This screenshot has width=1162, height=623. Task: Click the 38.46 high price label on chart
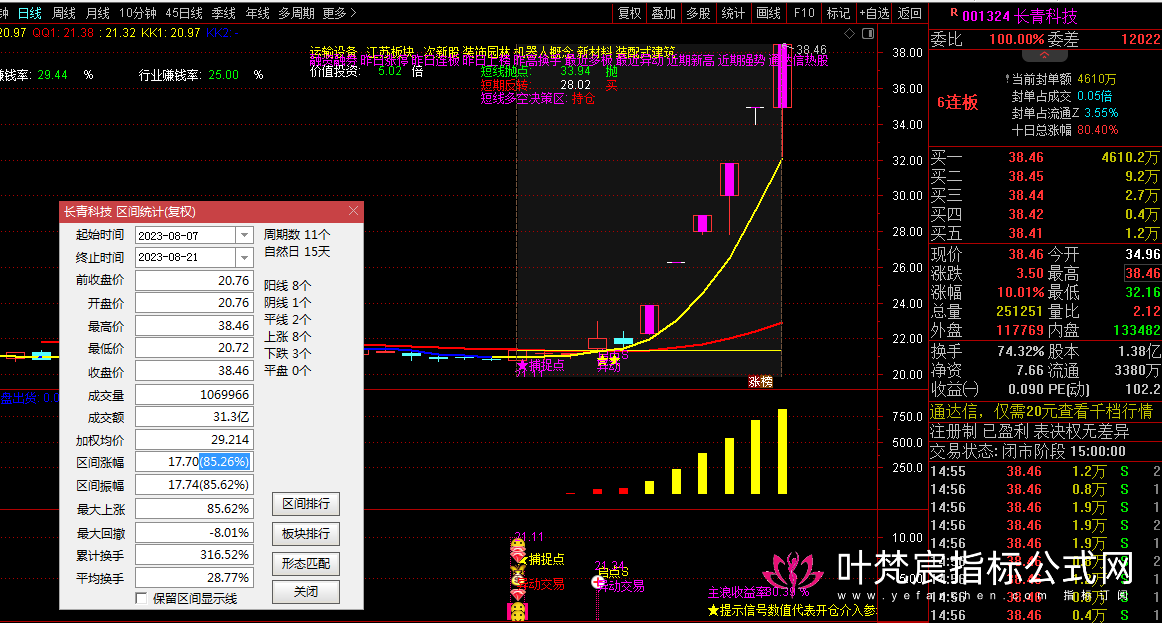pyautogui.click(x=811, y=50)
